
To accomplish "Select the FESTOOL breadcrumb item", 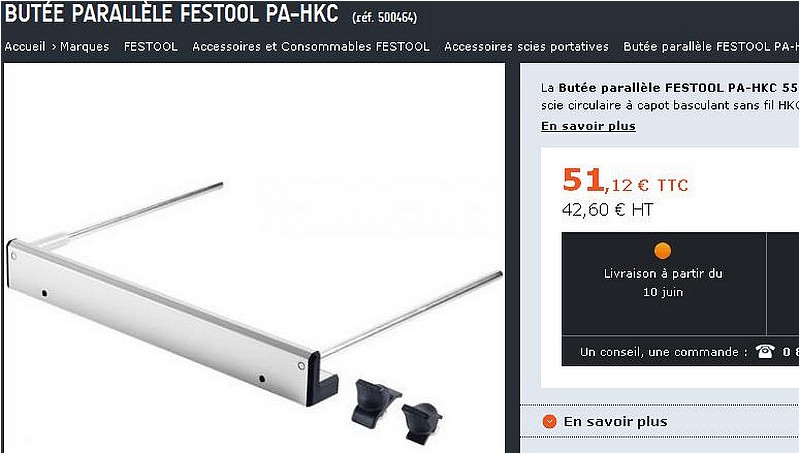I will (x=151, y=46).
